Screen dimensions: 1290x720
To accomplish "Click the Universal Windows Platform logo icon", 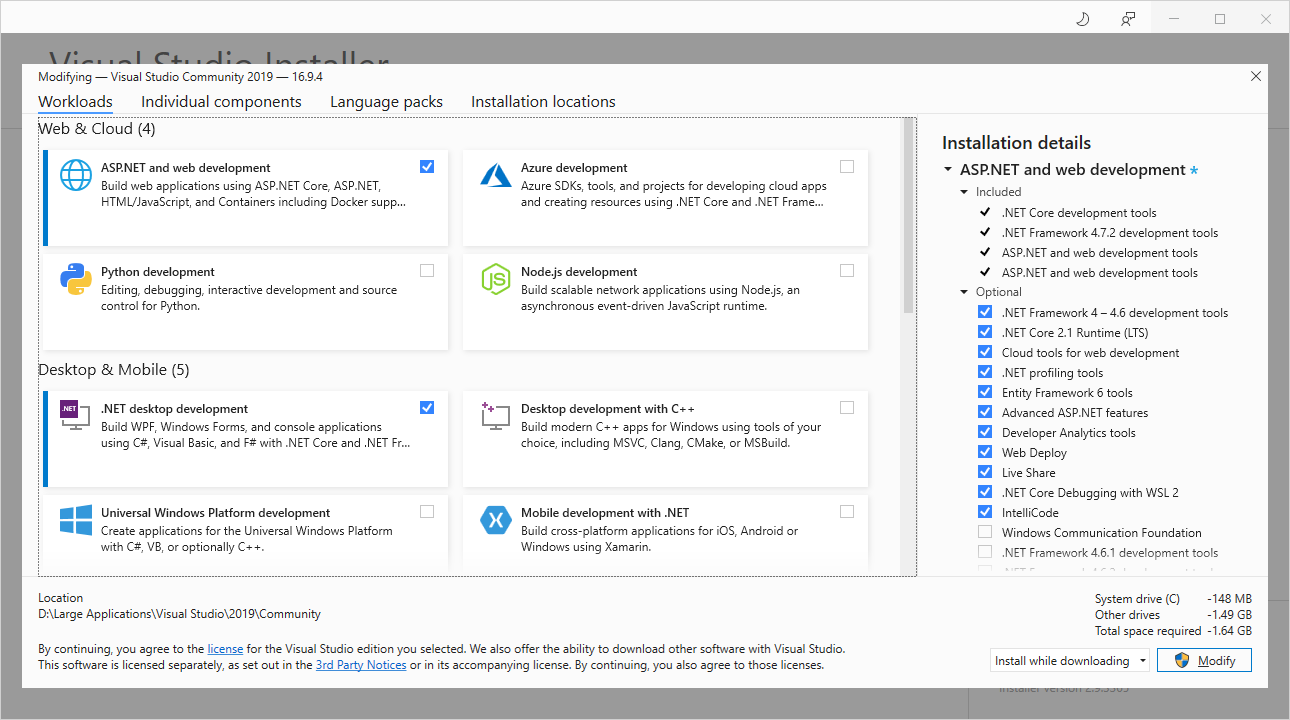I will 76,520.
